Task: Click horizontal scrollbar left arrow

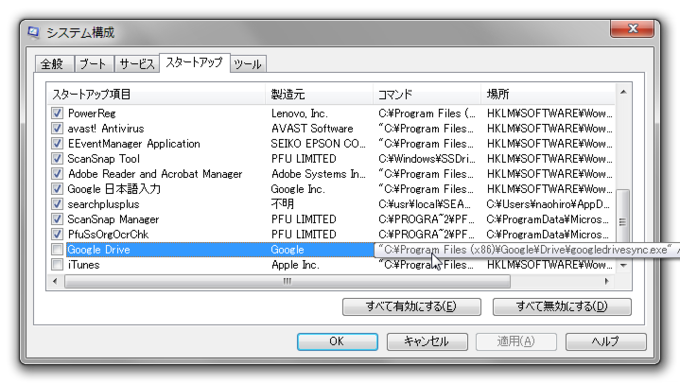Action: (55, 281)
